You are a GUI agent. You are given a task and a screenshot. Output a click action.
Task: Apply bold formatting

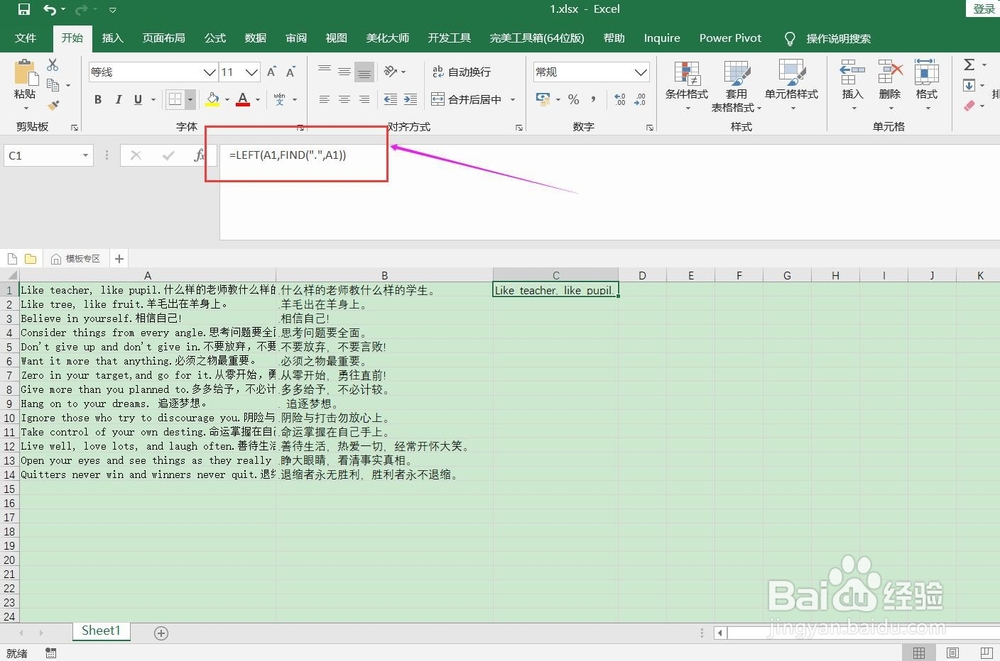97,99
